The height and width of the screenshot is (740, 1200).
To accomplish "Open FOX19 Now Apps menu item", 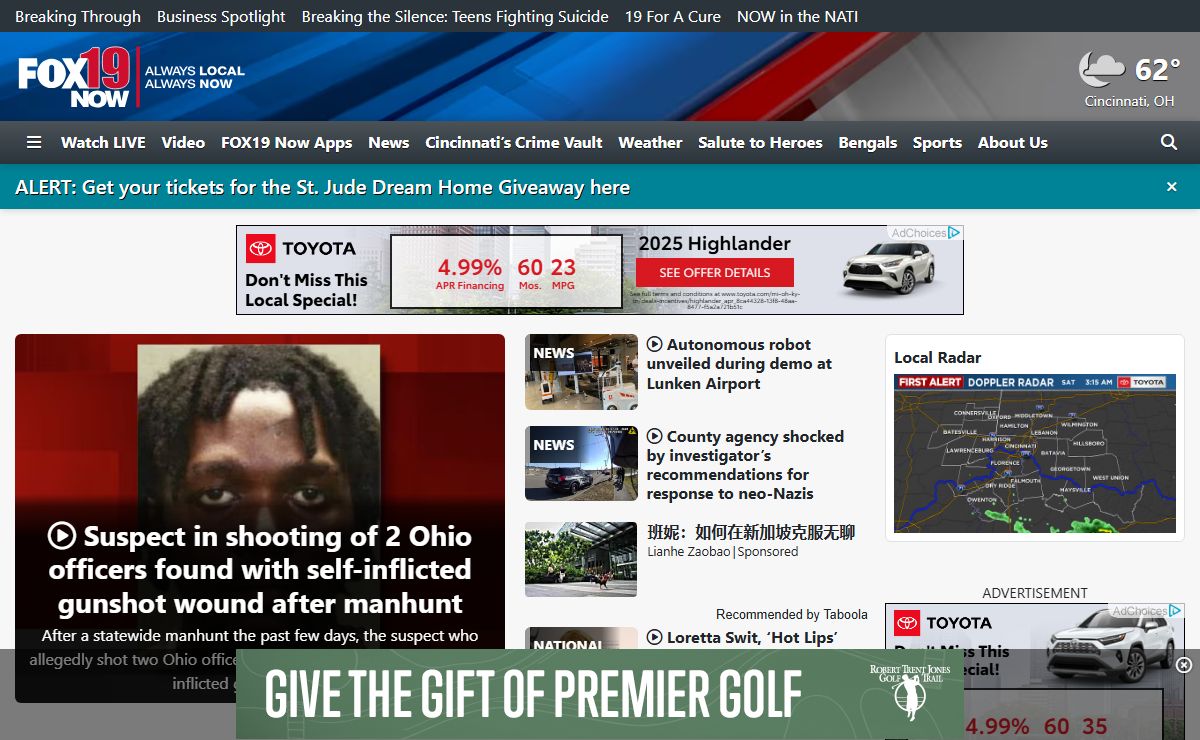I will [x=286, y=142].
